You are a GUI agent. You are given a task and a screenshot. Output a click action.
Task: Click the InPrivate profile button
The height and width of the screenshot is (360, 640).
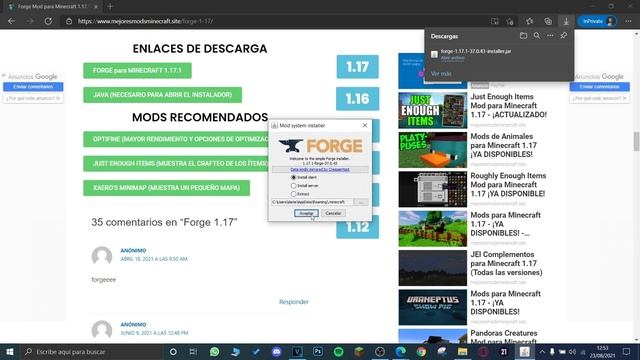(597, 21)
